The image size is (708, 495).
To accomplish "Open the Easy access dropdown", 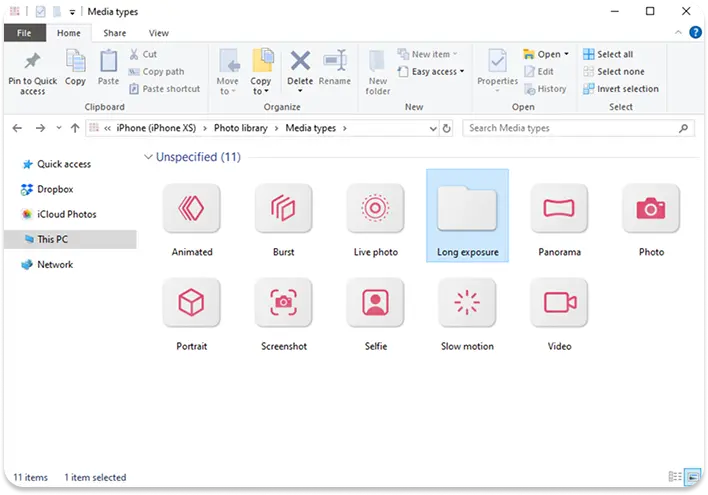I will tap(431, 71).
